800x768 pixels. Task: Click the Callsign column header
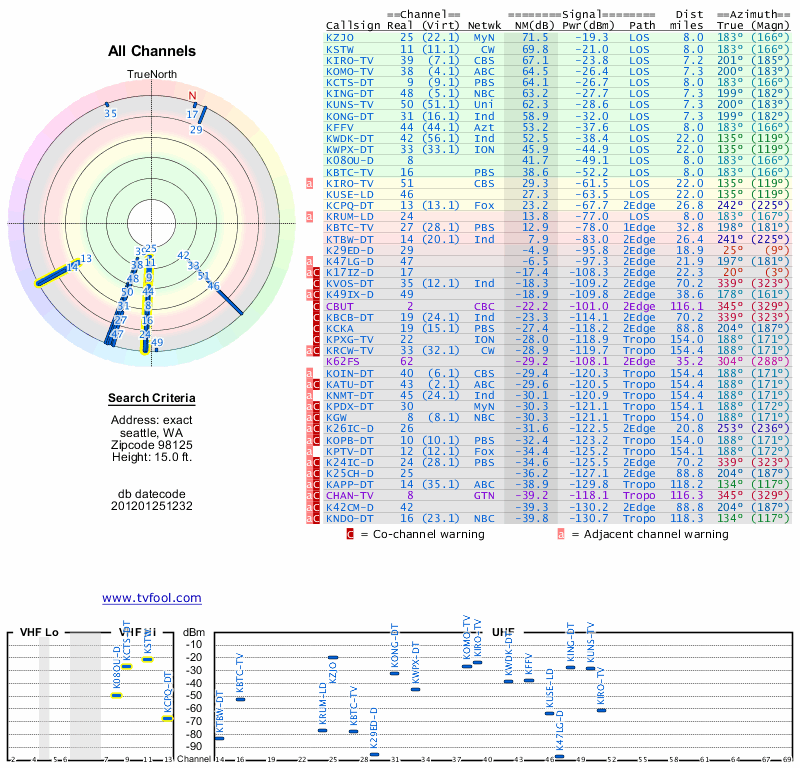353,23
